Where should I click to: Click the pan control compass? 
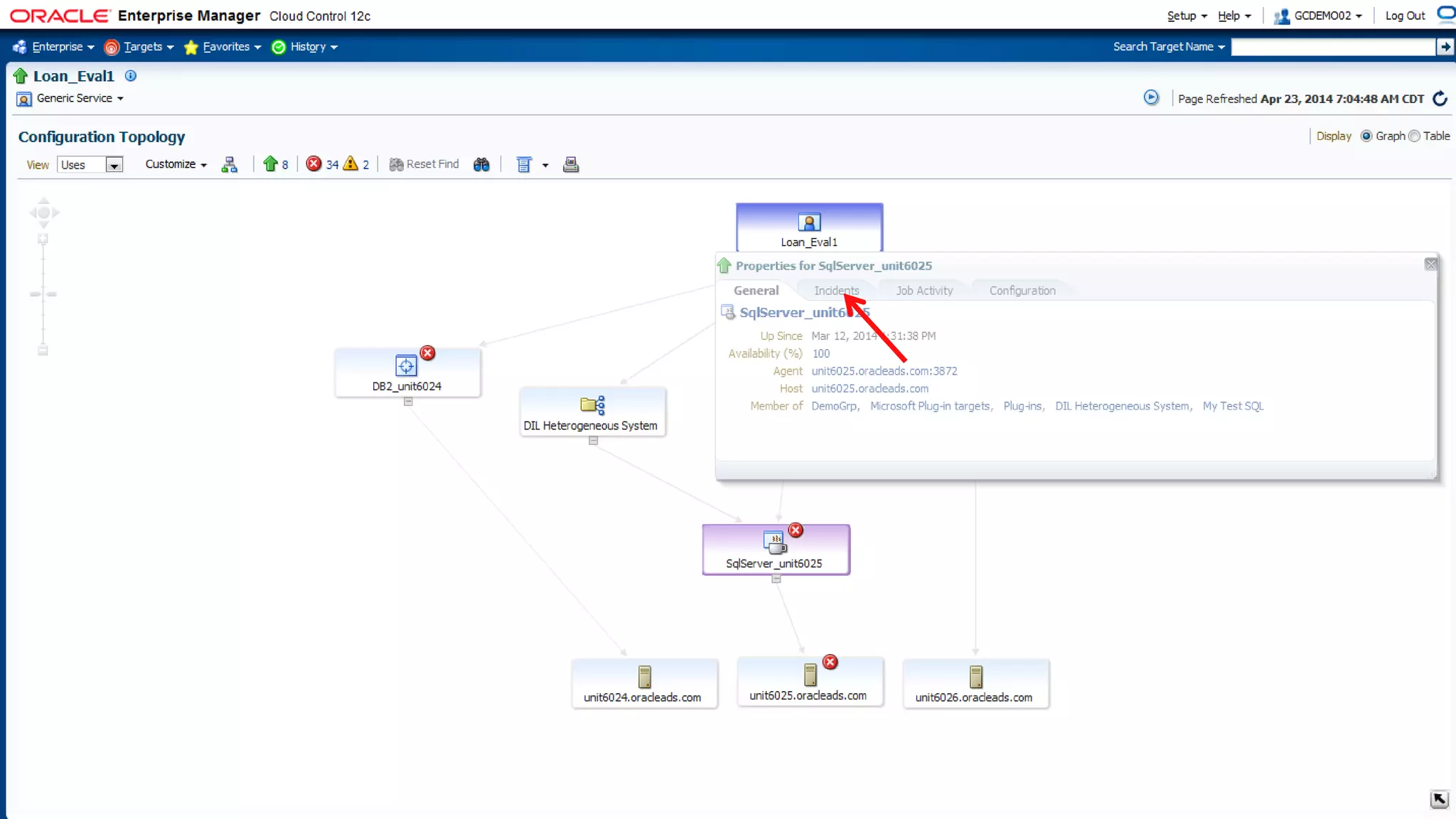(x=43, y=213)
